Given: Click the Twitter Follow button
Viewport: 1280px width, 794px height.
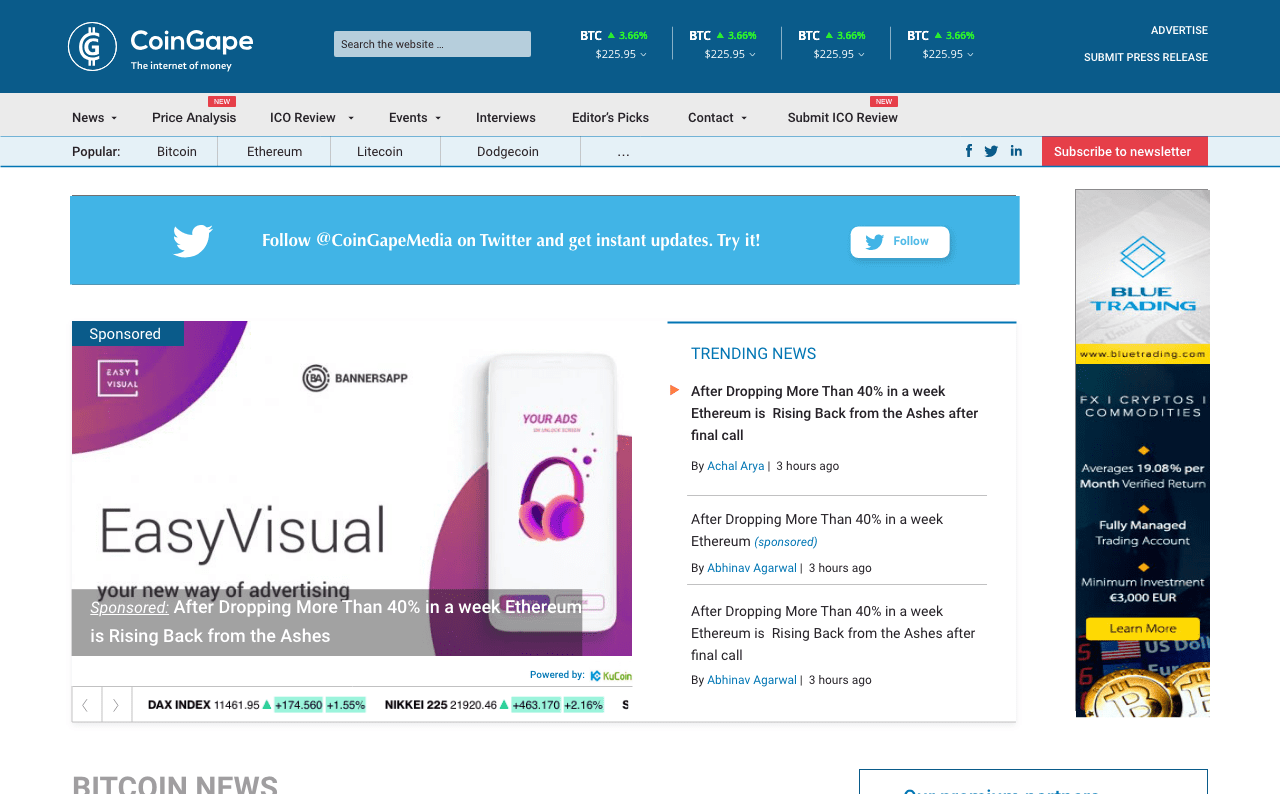Looking at the screenshot, I should [x=900, y=242].
